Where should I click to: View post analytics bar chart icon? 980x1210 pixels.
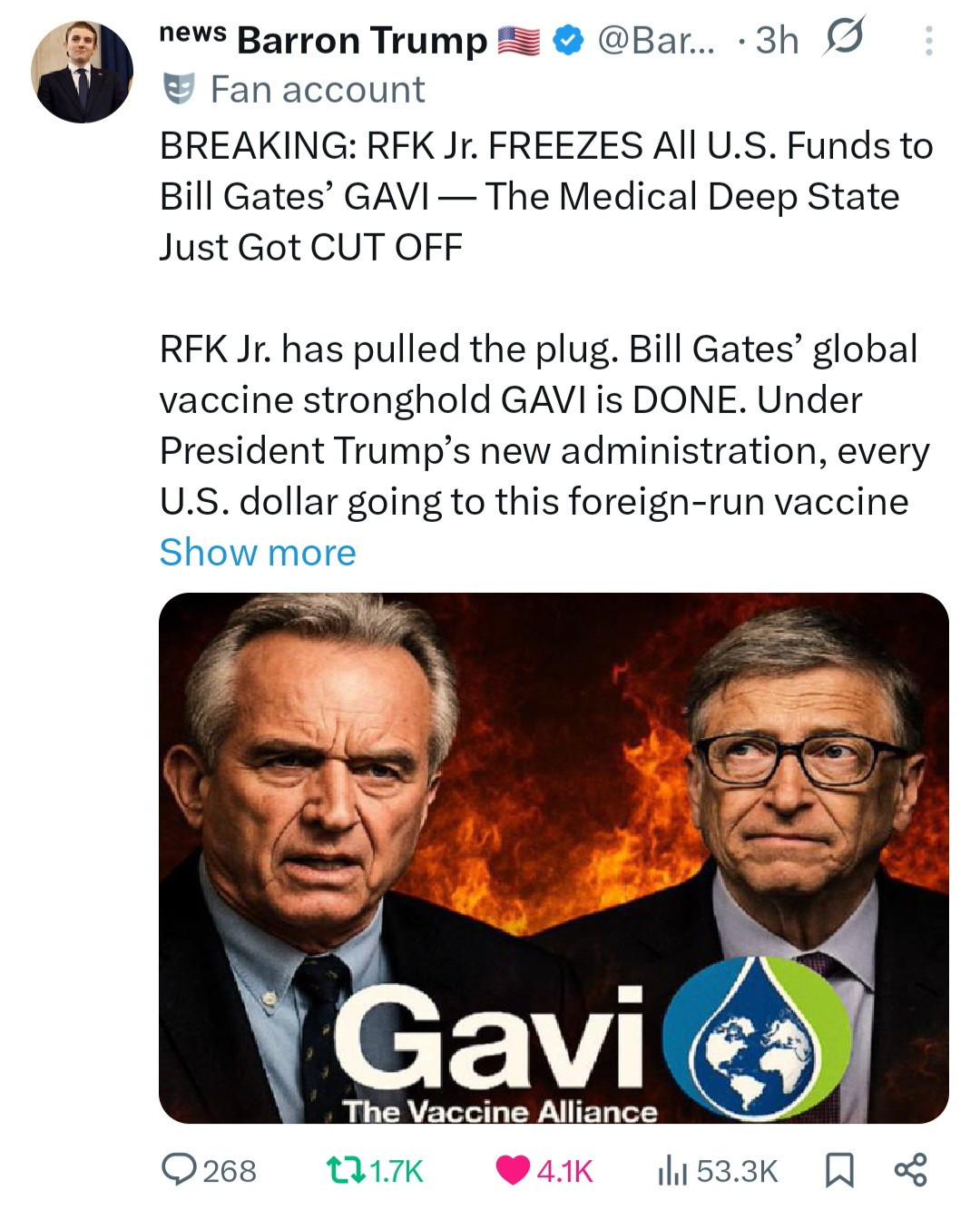671,1170
